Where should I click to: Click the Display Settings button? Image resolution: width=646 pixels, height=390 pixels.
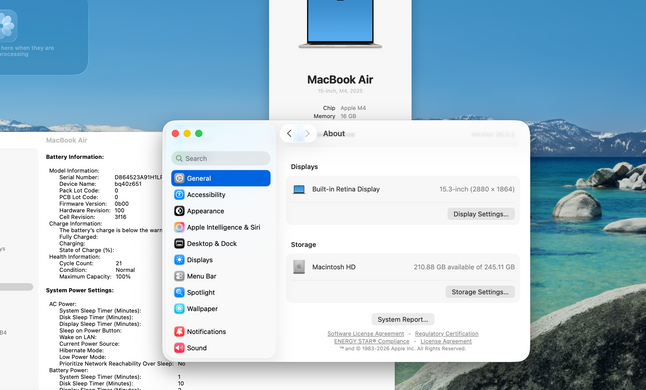481,214
